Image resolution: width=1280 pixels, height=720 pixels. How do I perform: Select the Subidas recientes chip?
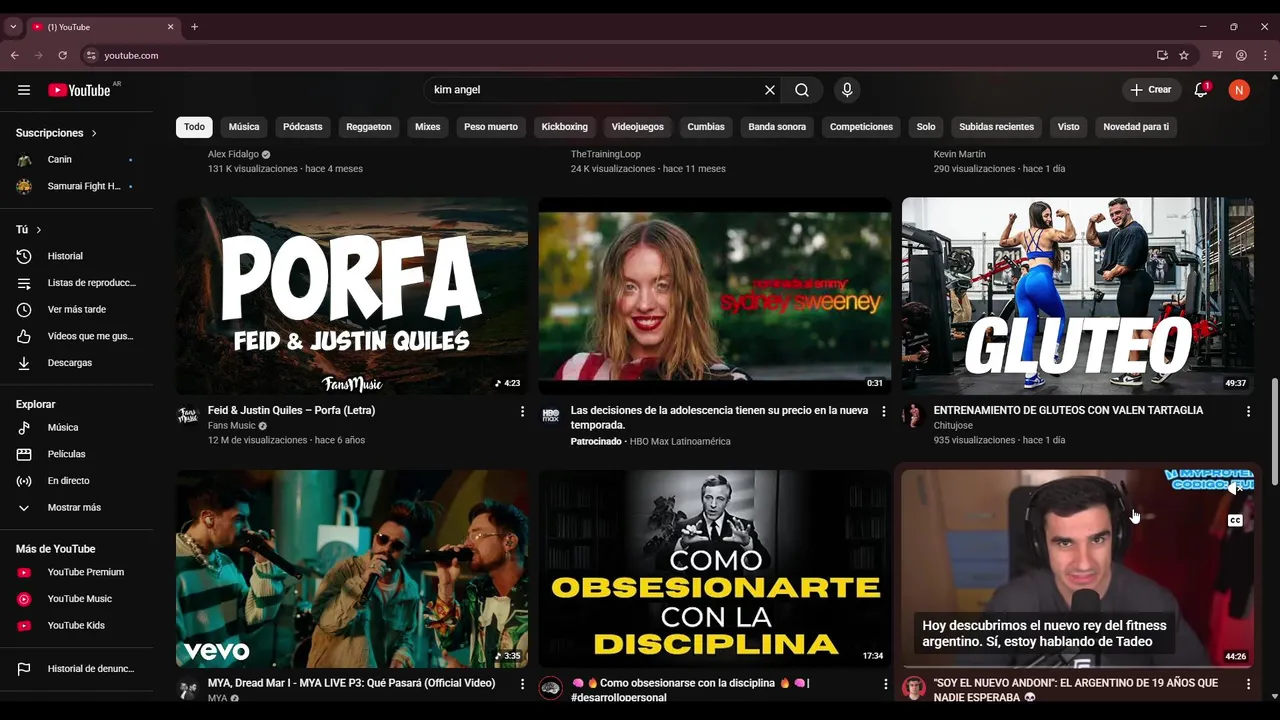pos(996,127)
